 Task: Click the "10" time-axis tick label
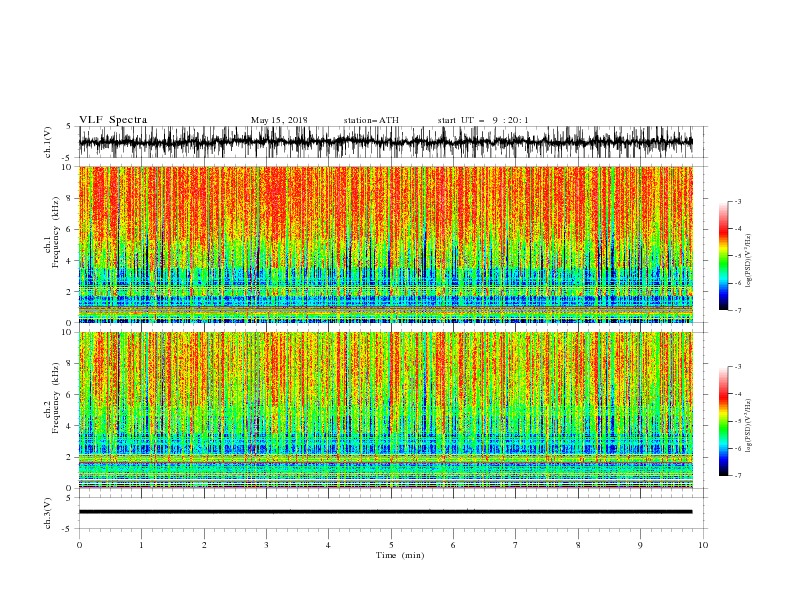(x=703, y=545)
